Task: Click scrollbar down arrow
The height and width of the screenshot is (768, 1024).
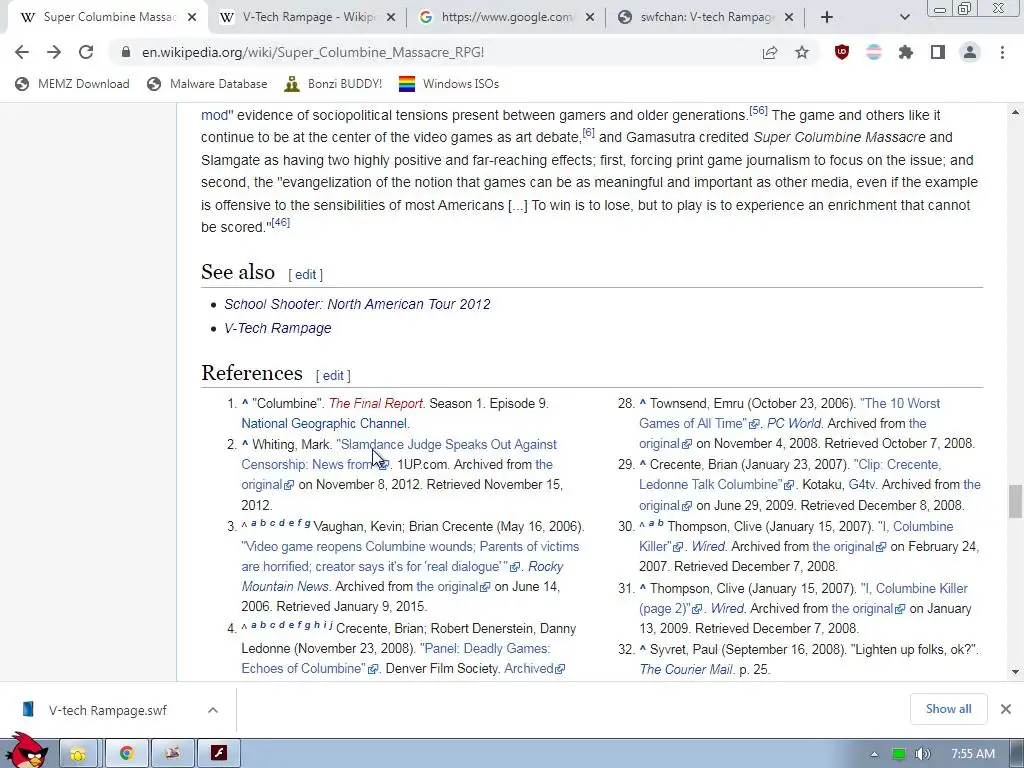Action: [1015, 671]
